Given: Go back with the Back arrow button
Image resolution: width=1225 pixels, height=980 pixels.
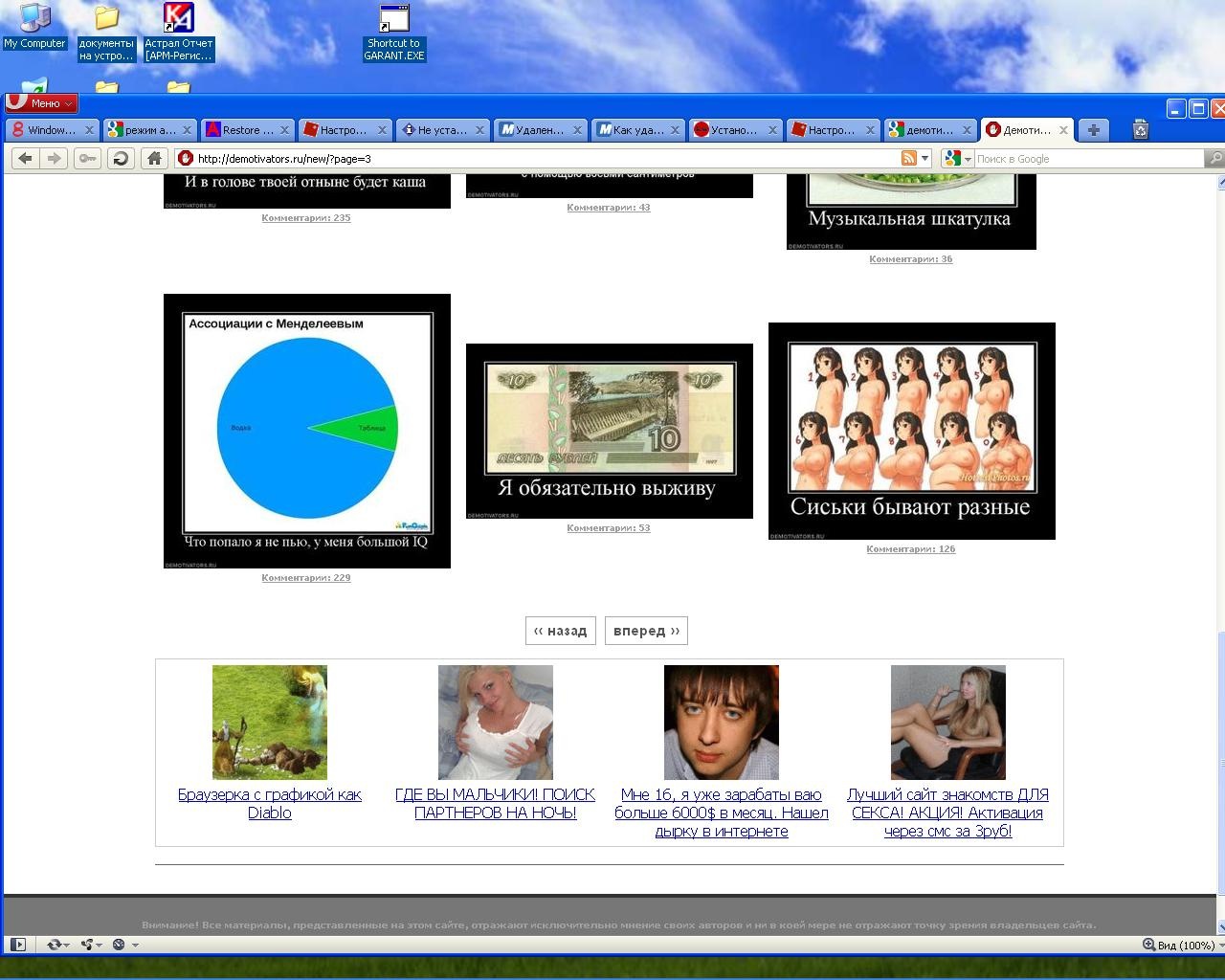Looking at the screenshot, I should pos(26,159).
